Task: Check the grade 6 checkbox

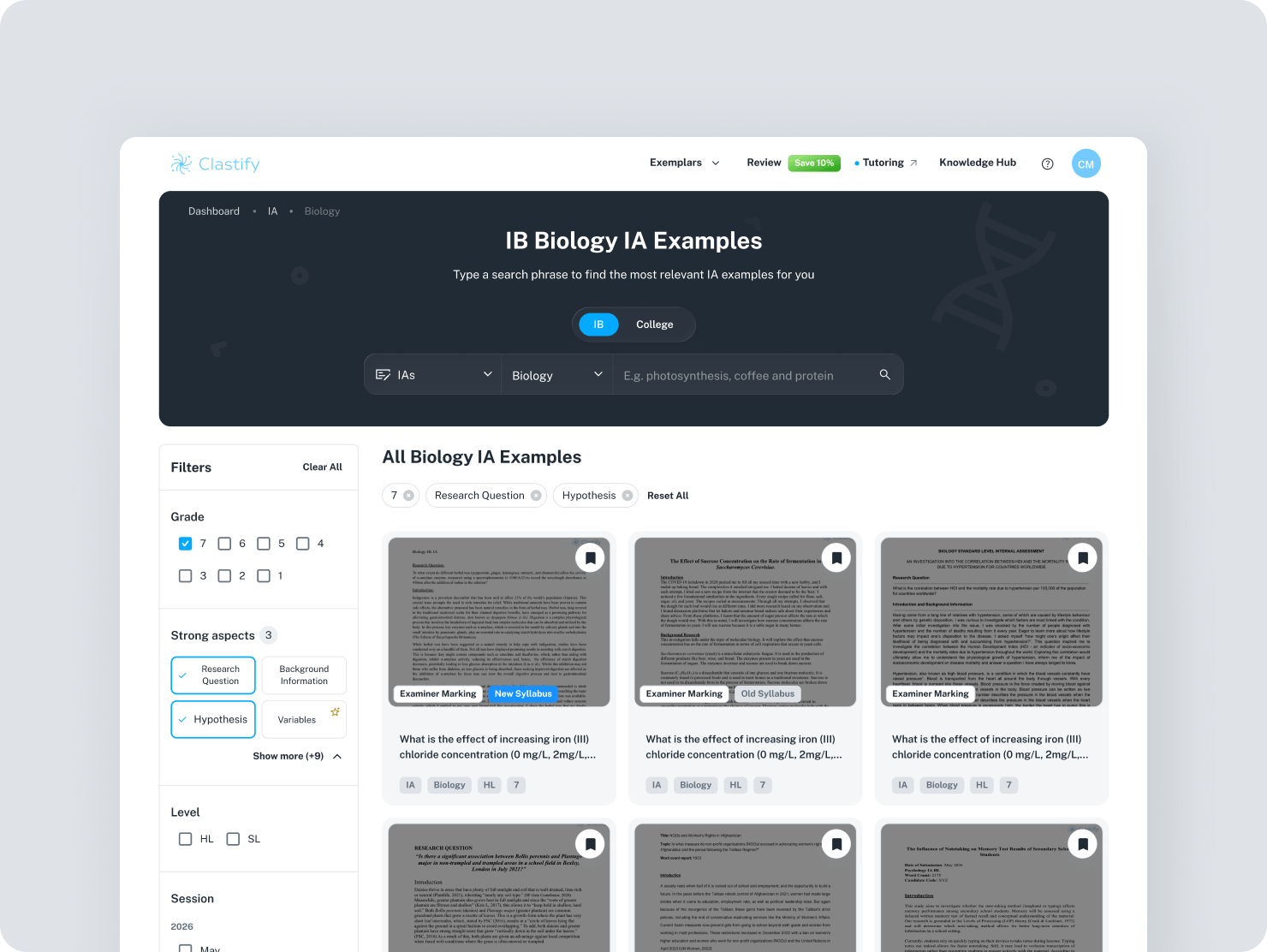Action: (224, 544)
